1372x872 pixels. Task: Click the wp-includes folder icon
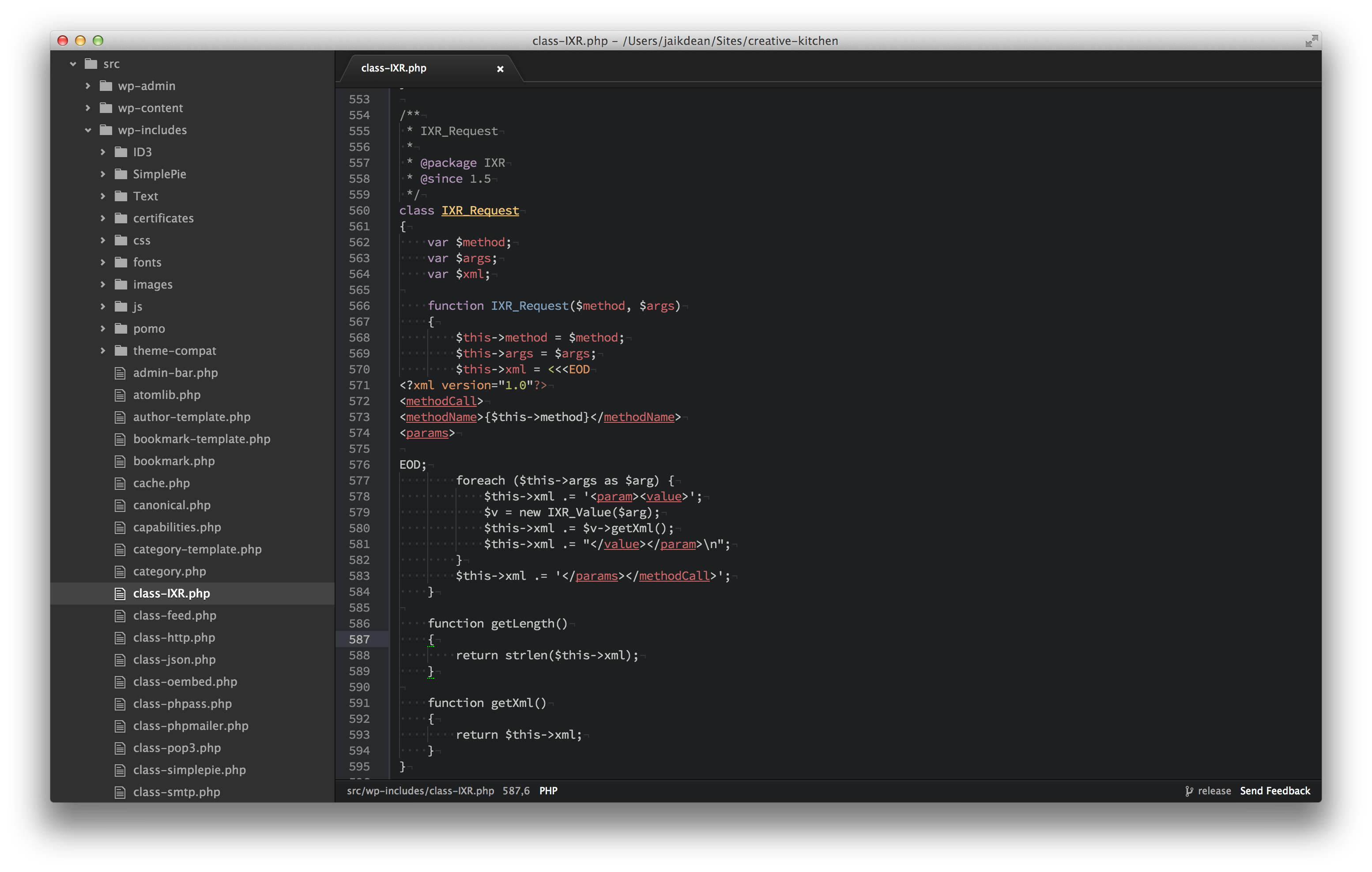click(106, 131)
